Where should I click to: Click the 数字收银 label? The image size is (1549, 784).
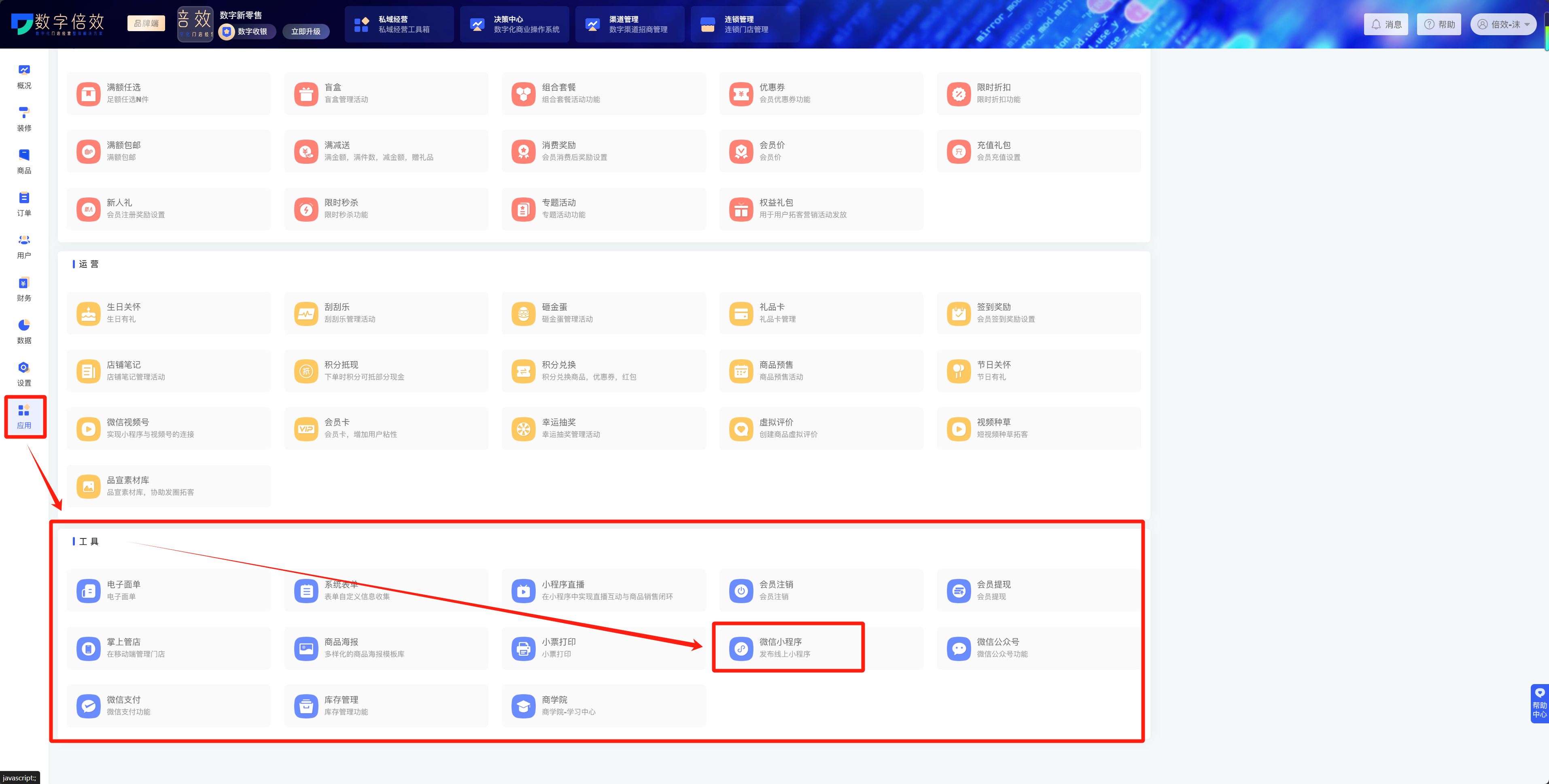pos(253,31)
